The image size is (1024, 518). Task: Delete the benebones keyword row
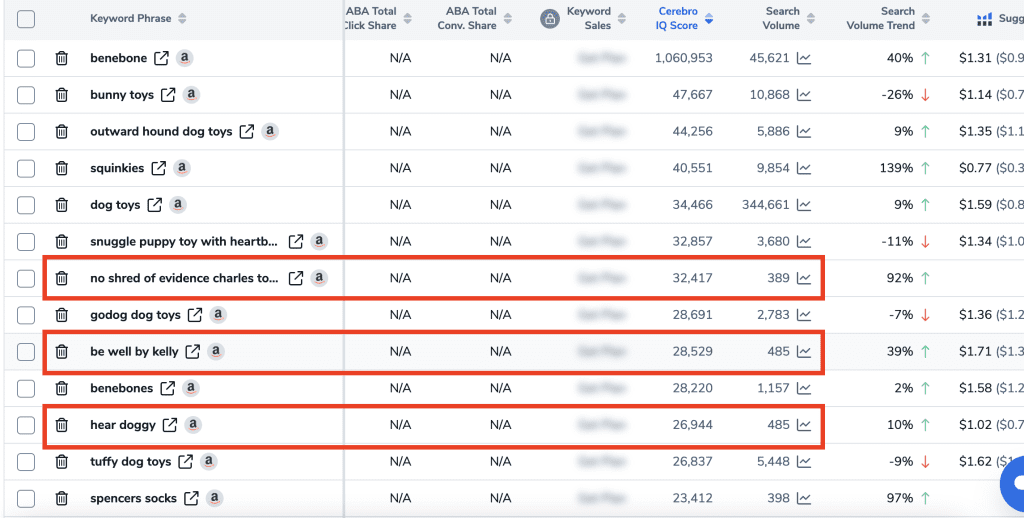click(61, 388)
